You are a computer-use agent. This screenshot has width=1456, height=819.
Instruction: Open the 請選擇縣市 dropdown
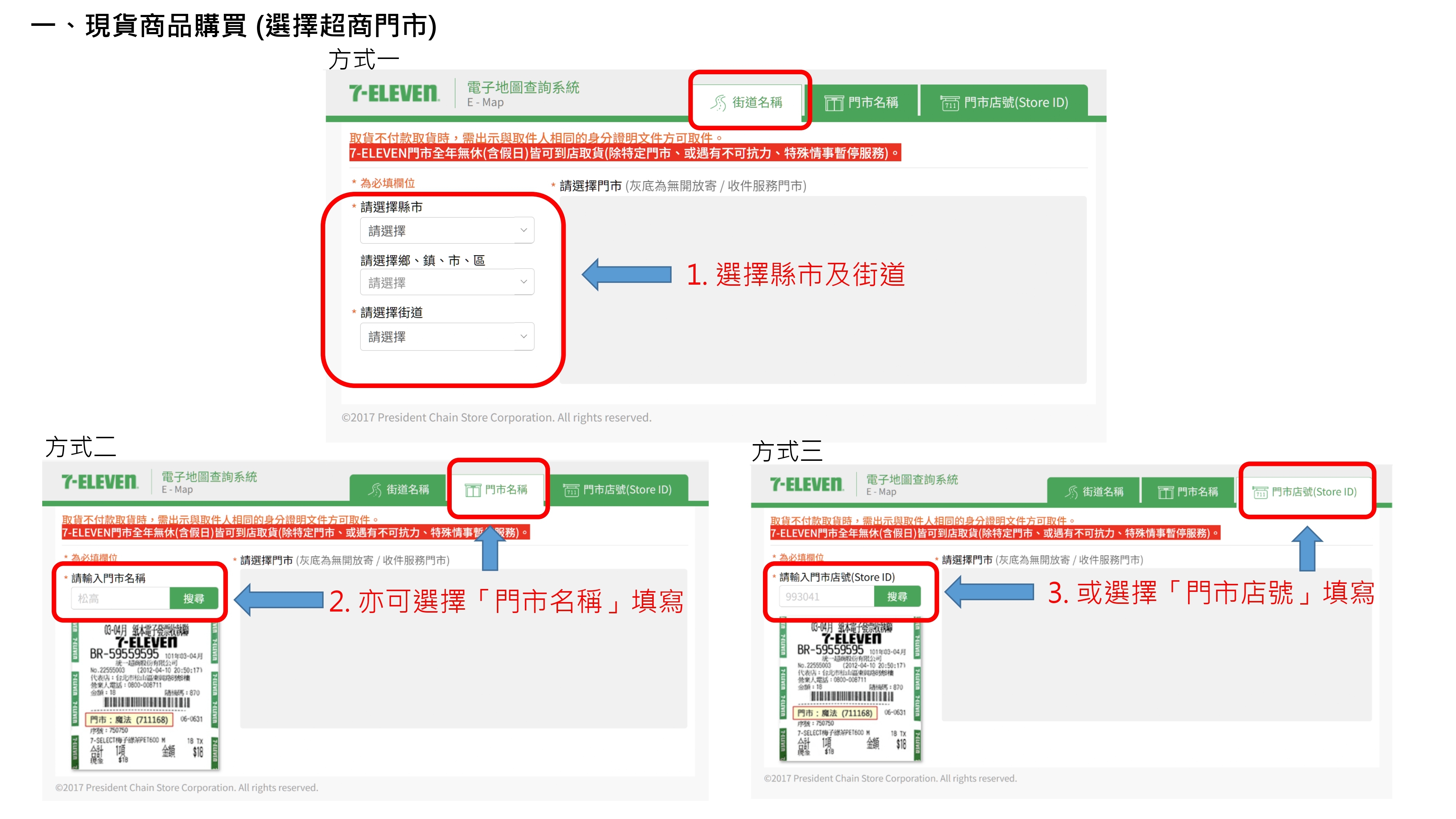[x=447, y=231]
